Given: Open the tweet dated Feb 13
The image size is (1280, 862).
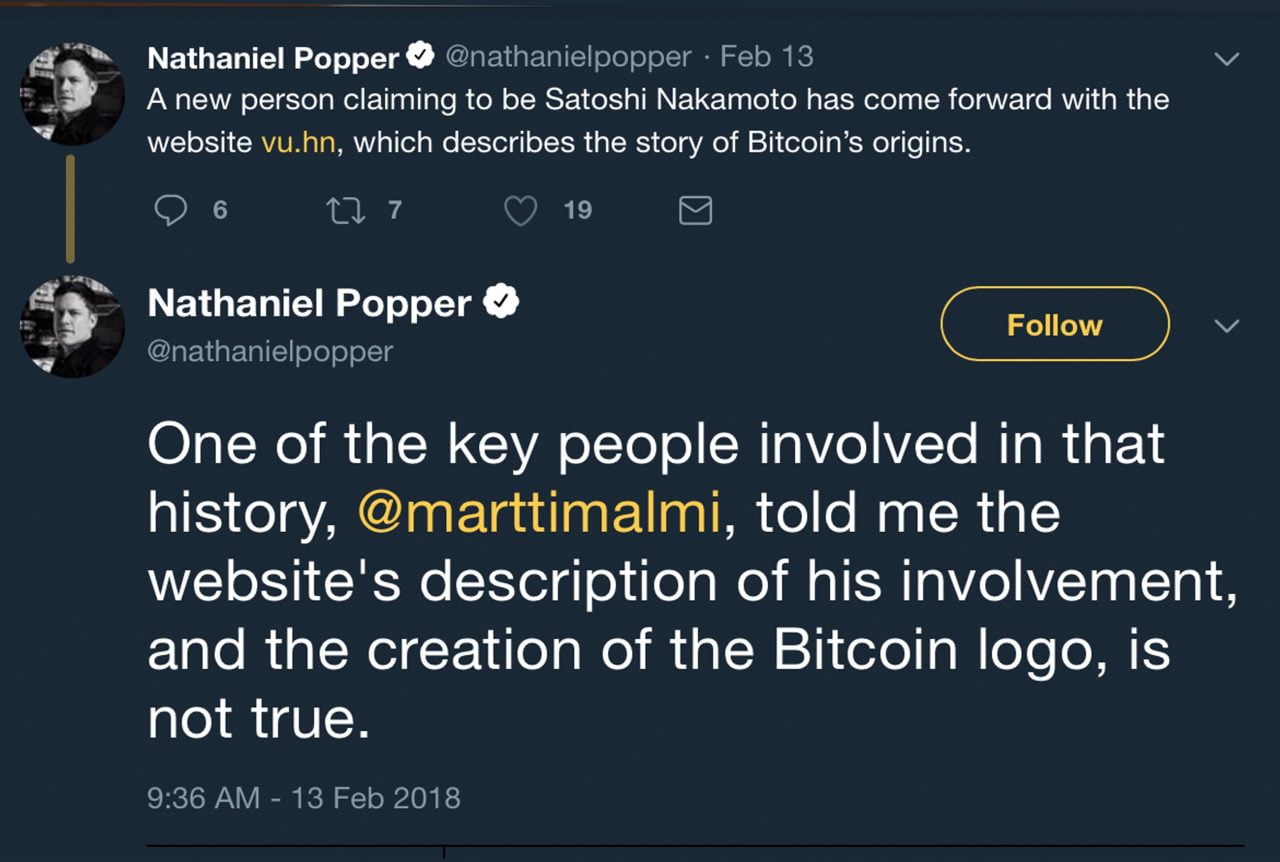Looking at the screenshot, I should 766,56.
